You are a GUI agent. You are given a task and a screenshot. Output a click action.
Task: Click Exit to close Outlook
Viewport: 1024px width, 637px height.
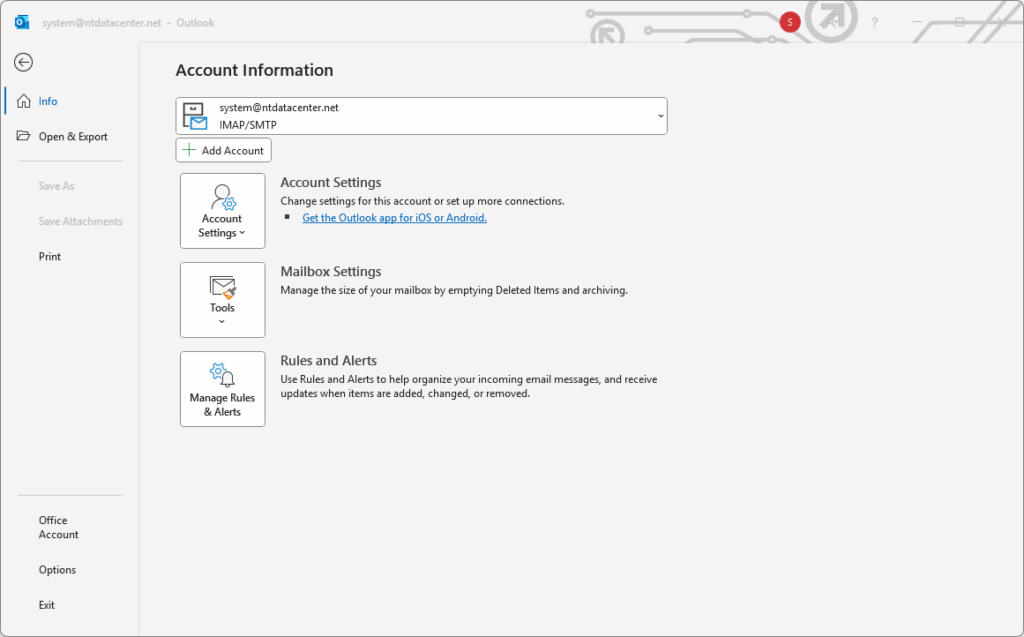47,605
